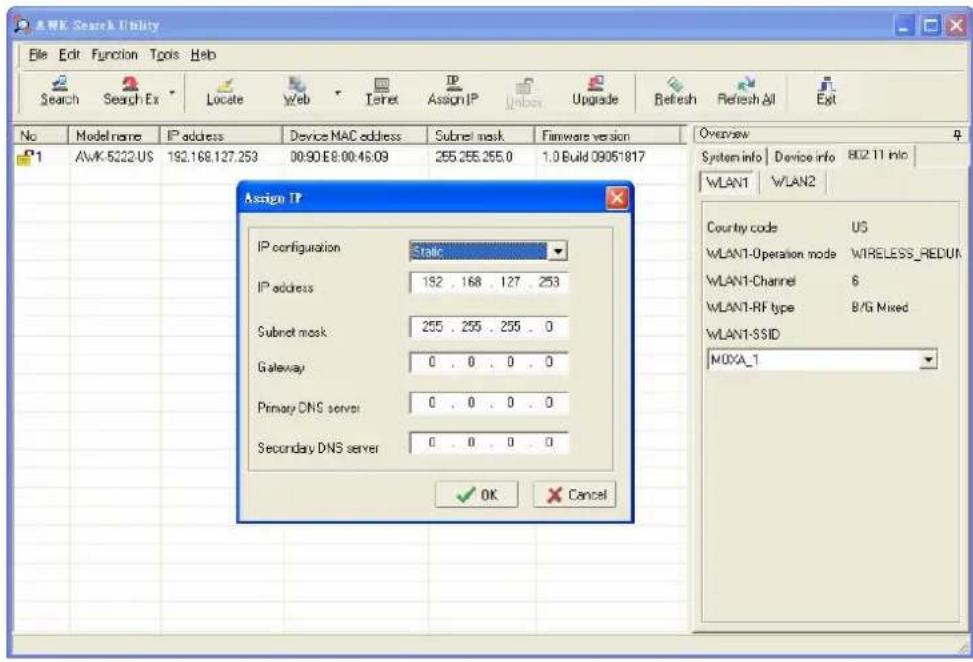Expand the IP configuration Static dropdown
Viewport: 973px width, 662px height.
coord(557,251)
